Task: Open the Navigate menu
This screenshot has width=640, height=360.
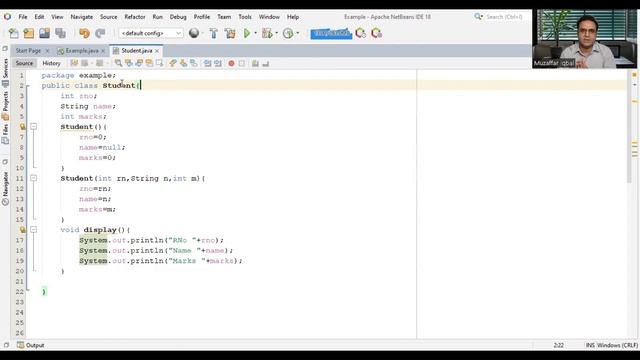Action: click(82, 17)
